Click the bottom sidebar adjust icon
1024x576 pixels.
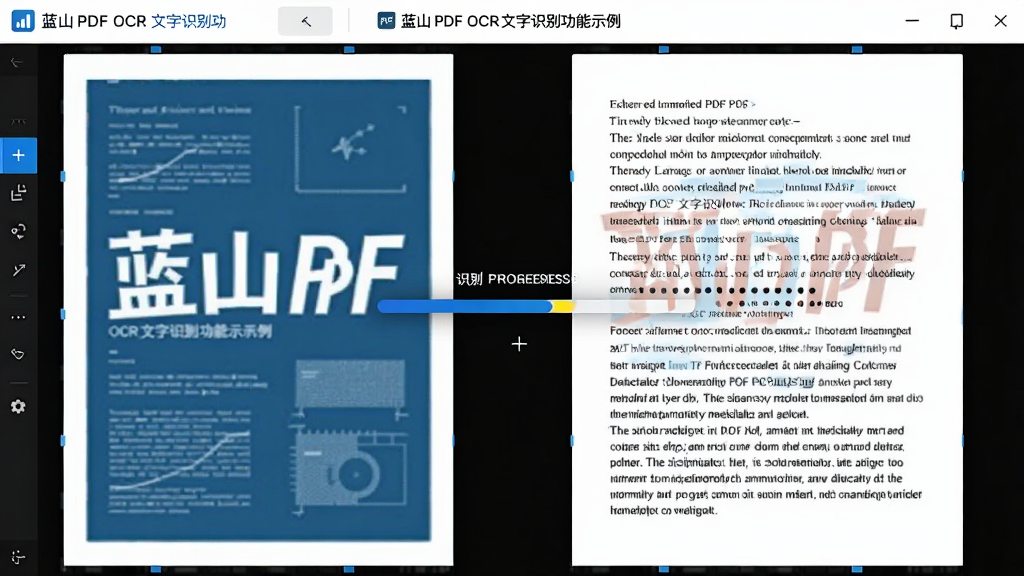pos(18,557)
